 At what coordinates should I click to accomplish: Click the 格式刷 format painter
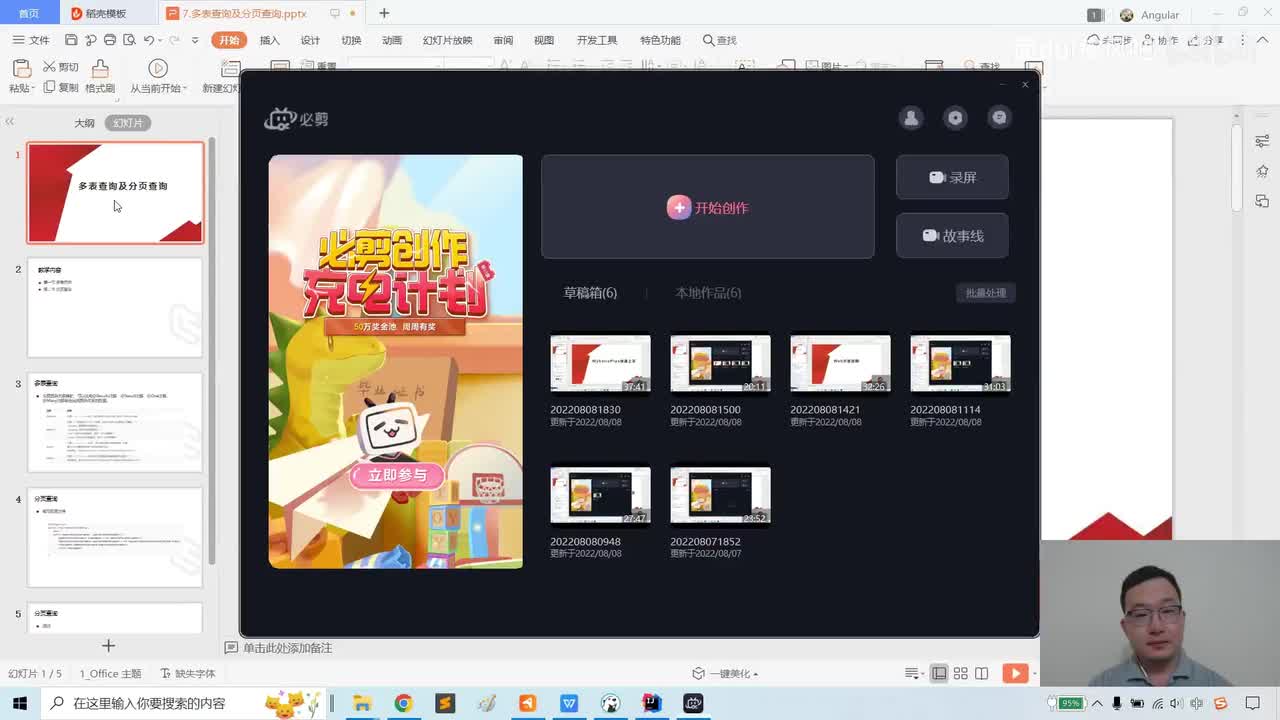click(x=100, y=76)
